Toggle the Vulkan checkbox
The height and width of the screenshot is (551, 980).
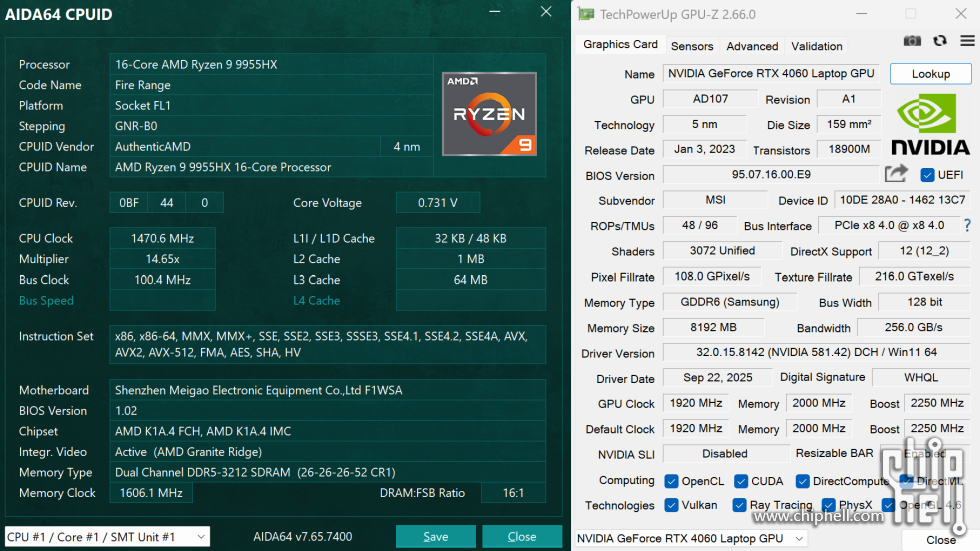(x=671, y=506)
